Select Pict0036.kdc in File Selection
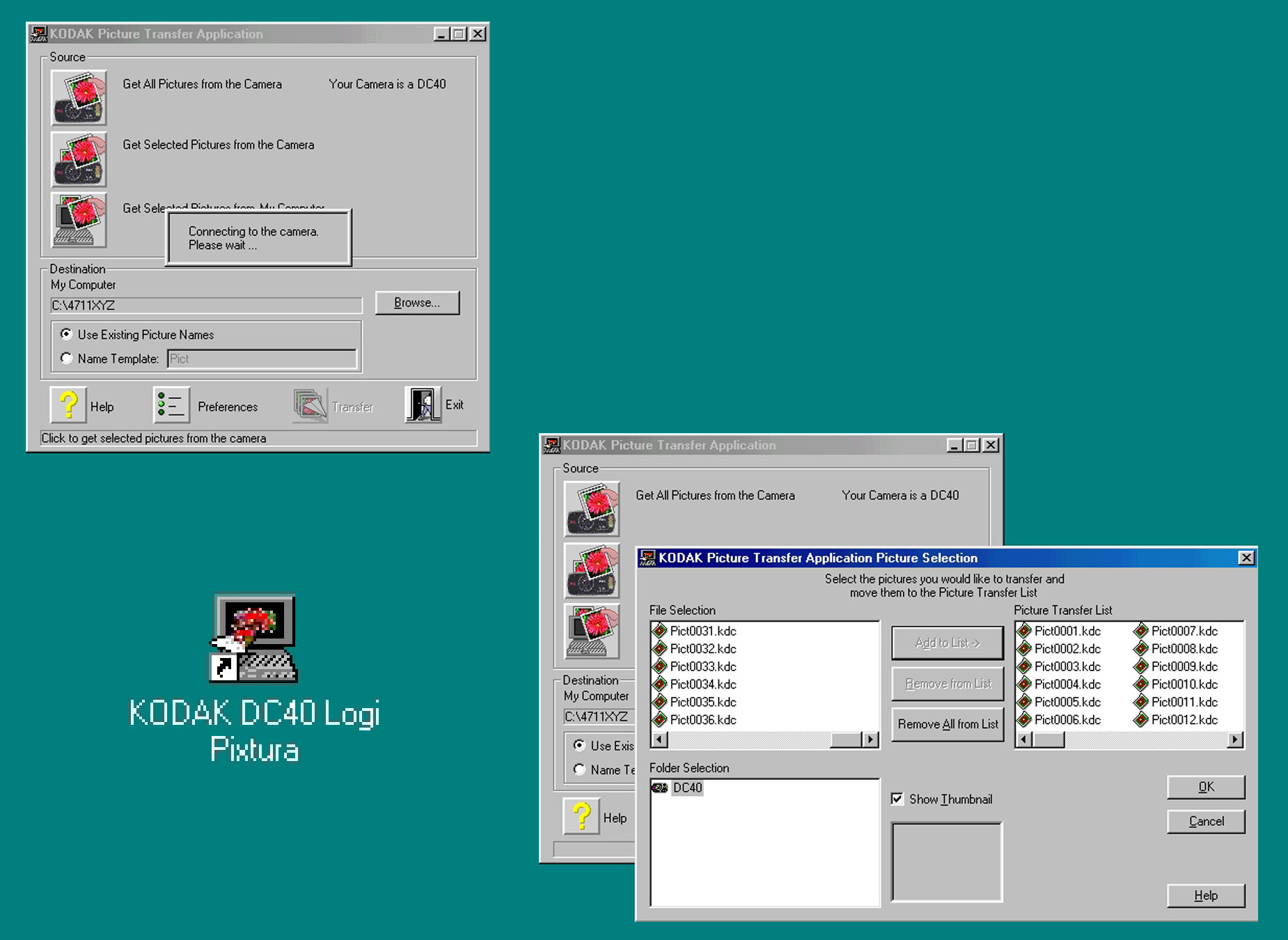1288x940 pixels. [x=694, y=719]
